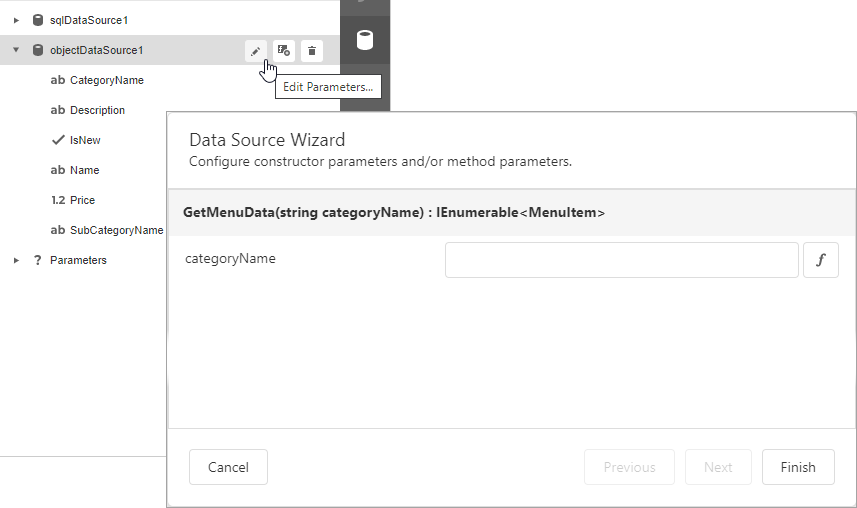Select the CategoryName field
Screen dimensions: 857x508
[106, 80]
